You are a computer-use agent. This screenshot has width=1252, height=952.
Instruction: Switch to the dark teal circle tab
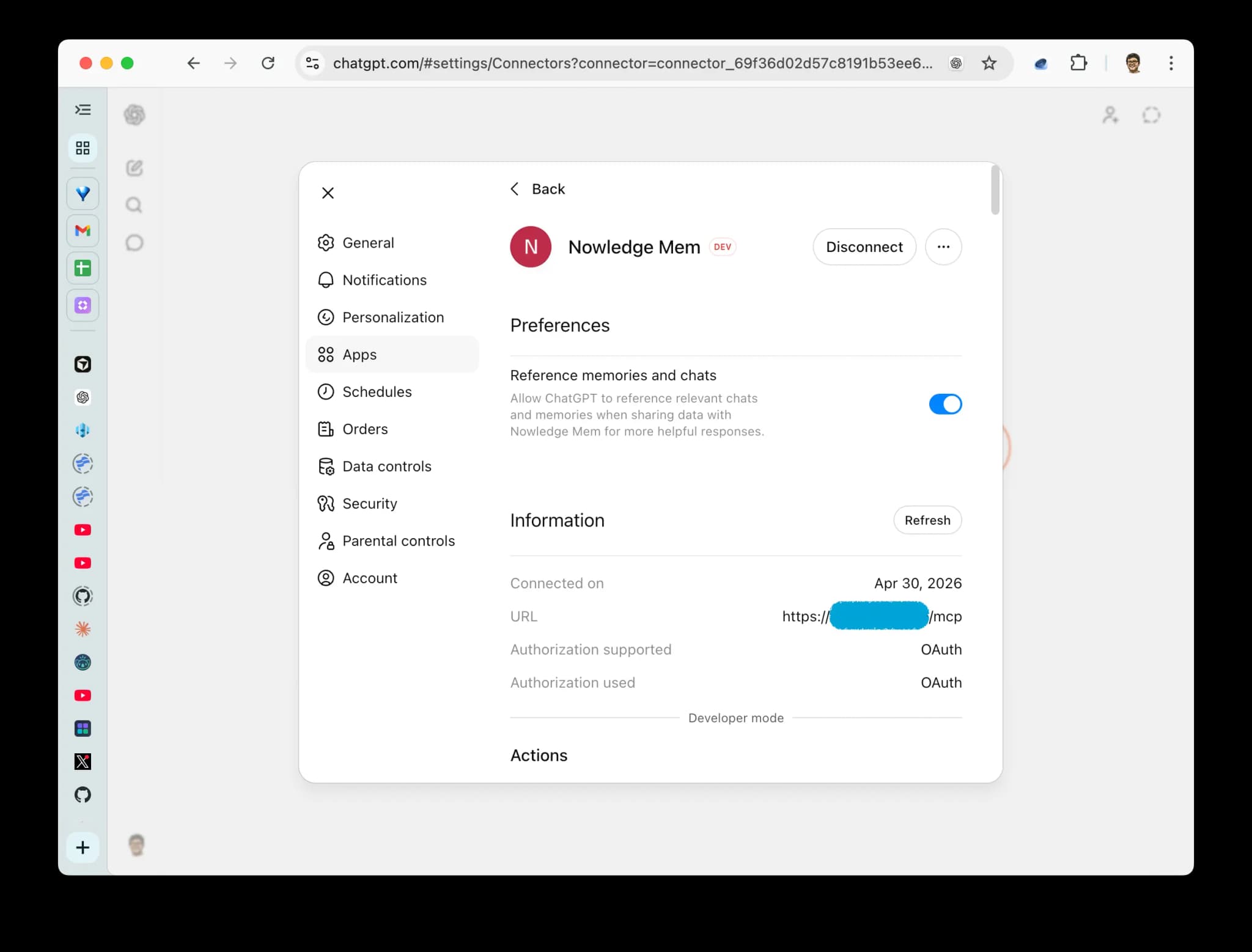83,662
